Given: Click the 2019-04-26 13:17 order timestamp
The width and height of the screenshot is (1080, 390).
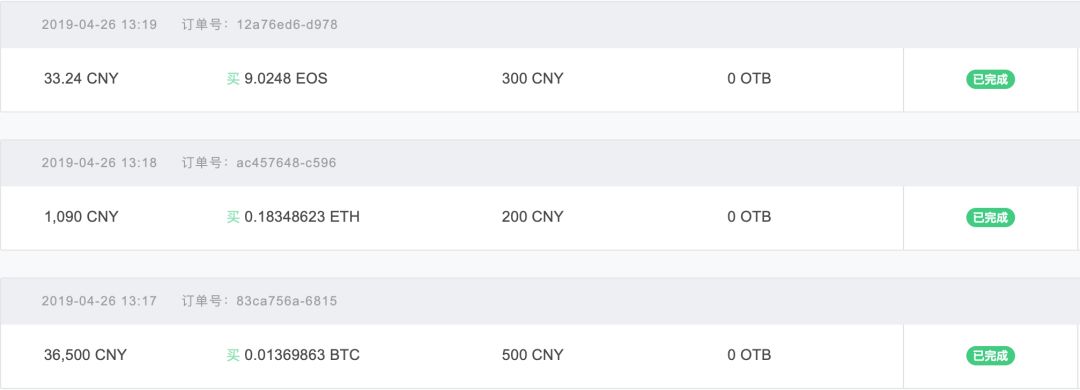Looking at the screenshot, I should 99,301.
